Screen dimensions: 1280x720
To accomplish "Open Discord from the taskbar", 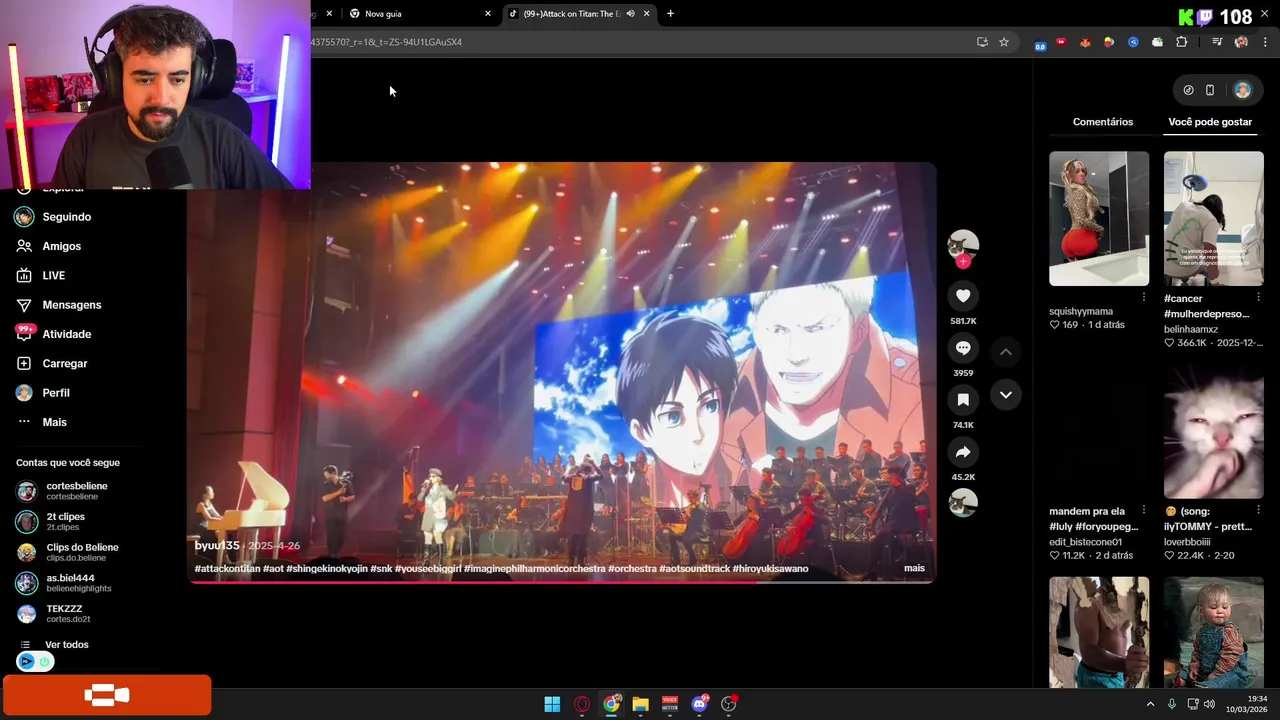I will (700, 704).
